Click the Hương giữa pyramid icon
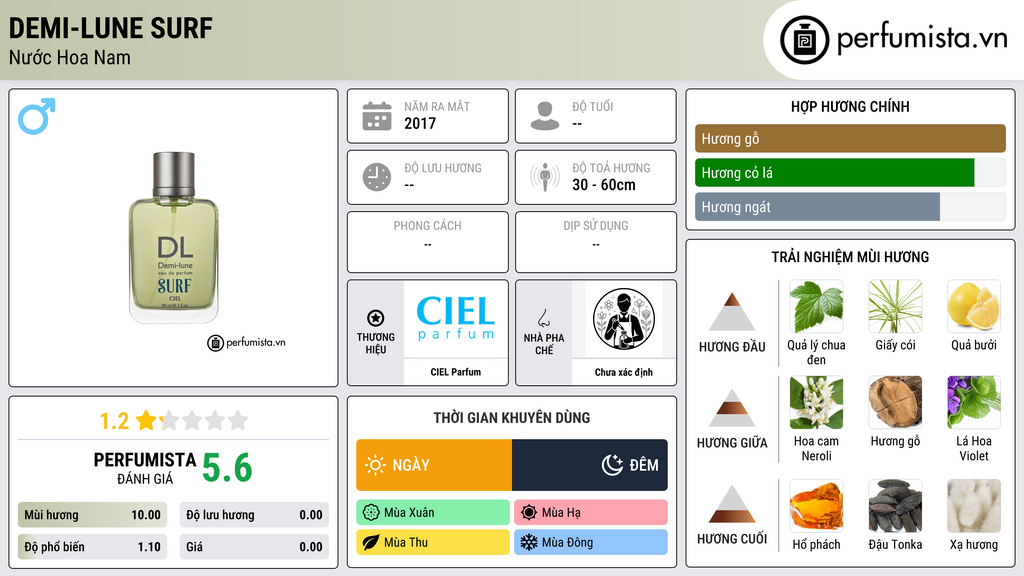The width and height of the screenshot is (1024, 576). [x=732, y=408]
